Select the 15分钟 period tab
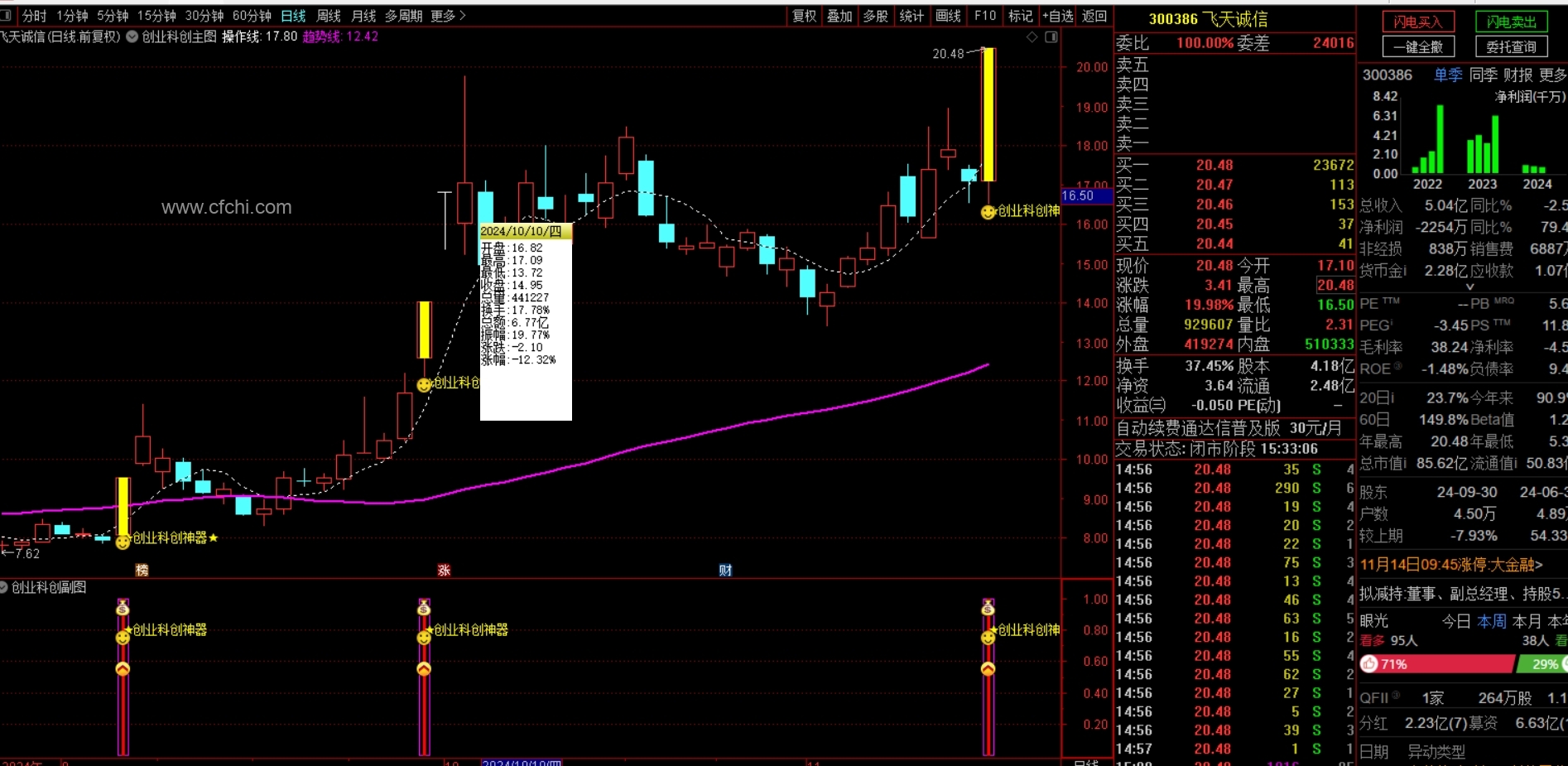The image size is (1568, 766). click(156, 16)
